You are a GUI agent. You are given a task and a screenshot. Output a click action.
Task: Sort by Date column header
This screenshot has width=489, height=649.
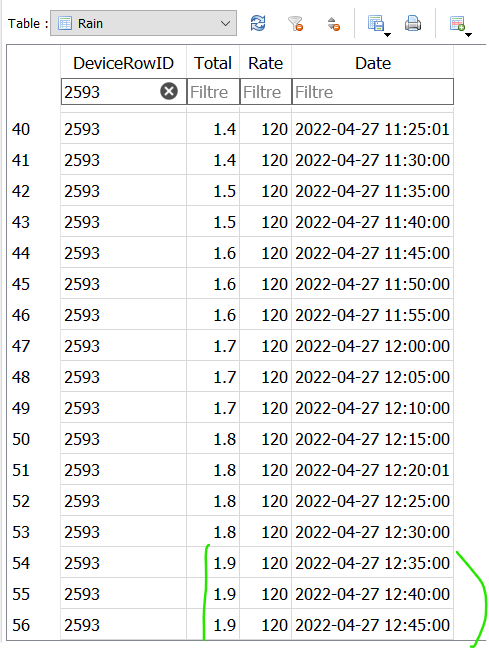click(373, 63)
